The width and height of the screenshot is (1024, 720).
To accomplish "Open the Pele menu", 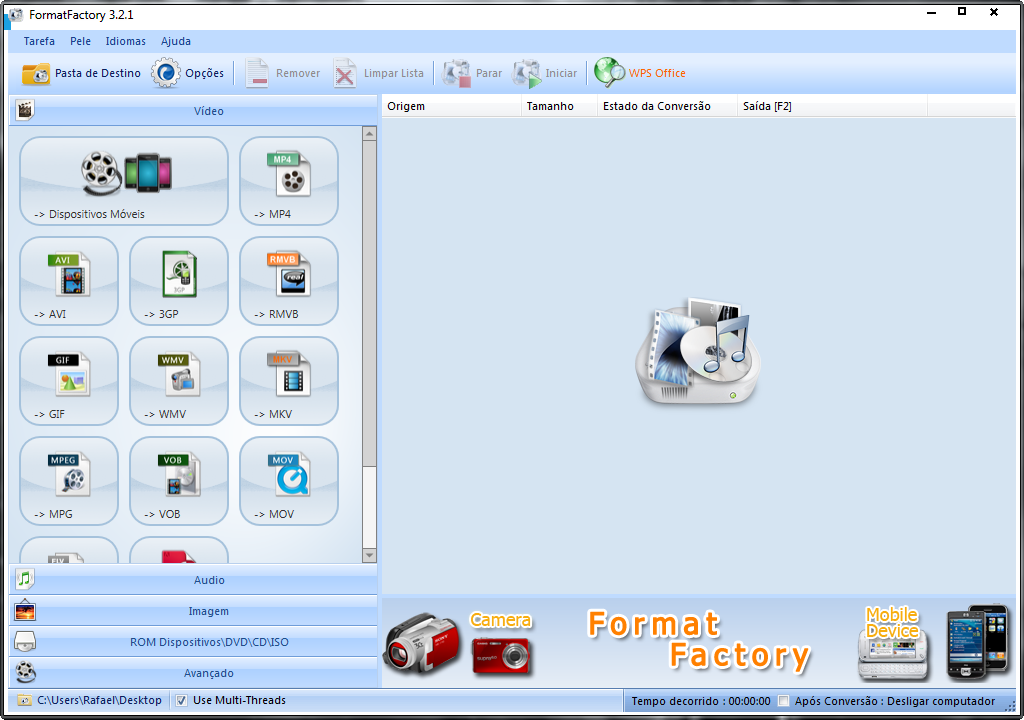I will [80, 41].
